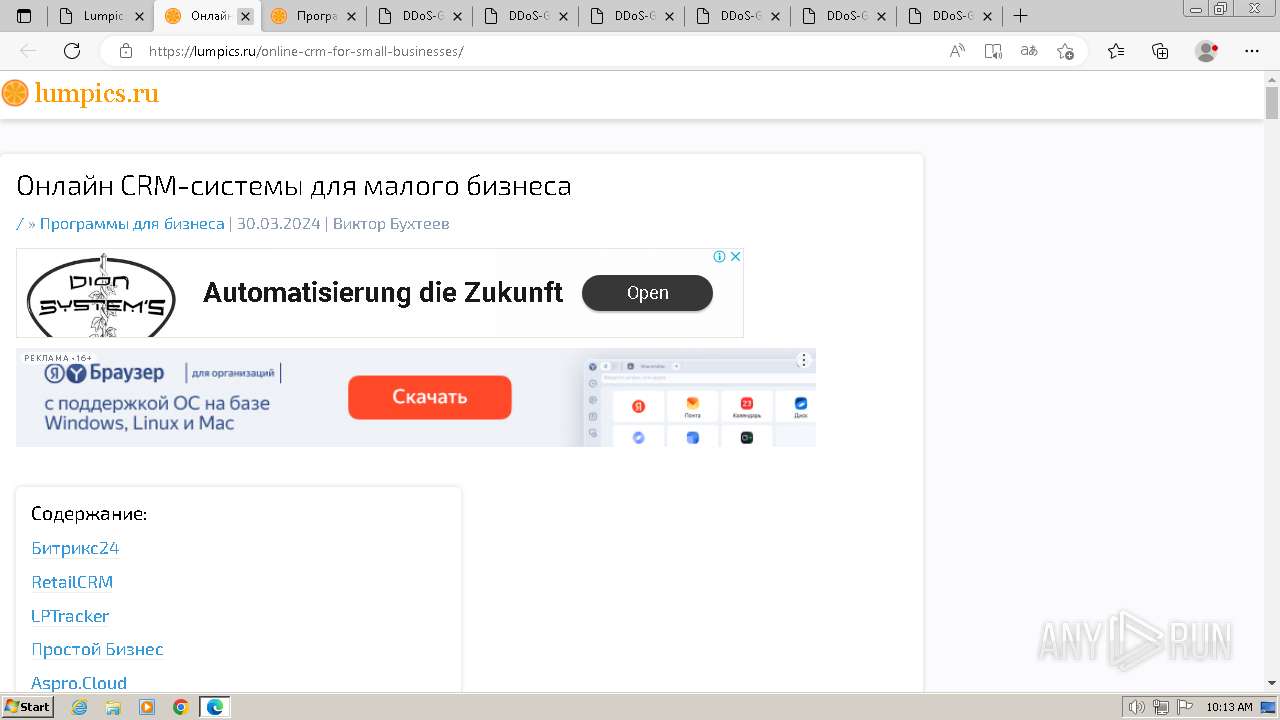Click the Back navigation arrow
This screenshot has height=720, width=1280.
[28, 51]
